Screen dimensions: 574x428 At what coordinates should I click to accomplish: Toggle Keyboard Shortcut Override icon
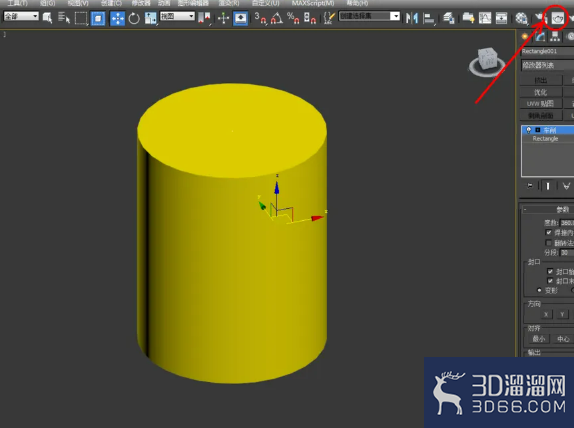240,18
